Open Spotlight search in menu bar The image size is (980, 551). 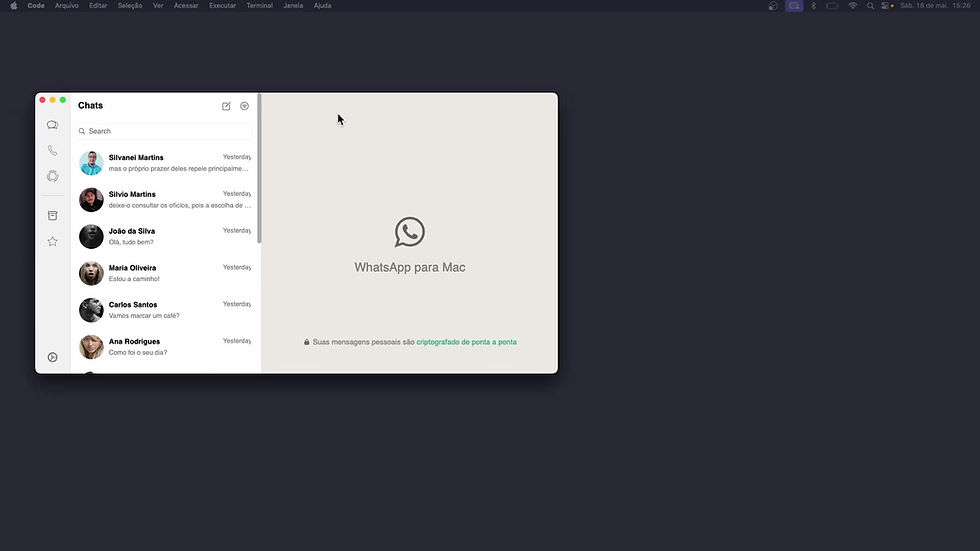870,6
